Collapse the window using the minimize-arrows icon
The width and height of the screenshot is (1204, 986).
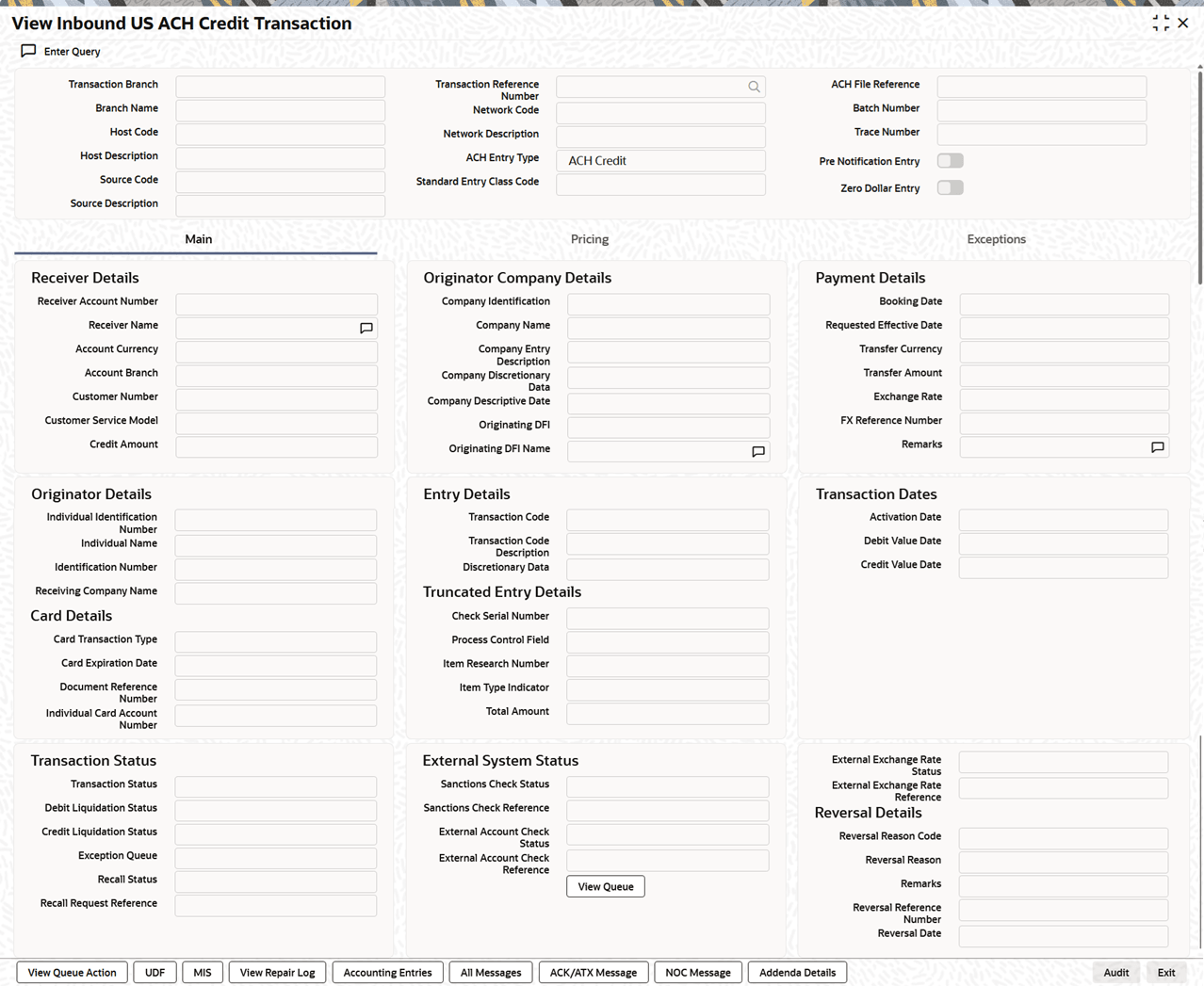[x=1161, y=24]
